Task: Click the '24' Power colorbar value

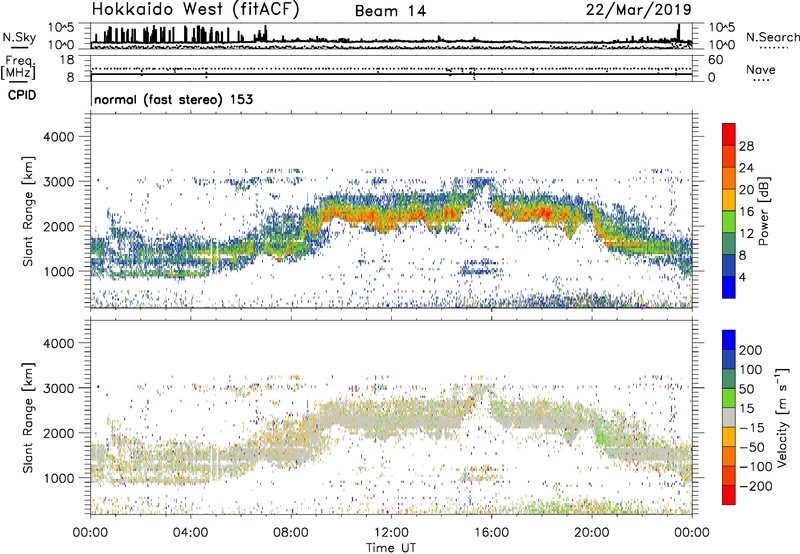Action: (x=746, y=168)
